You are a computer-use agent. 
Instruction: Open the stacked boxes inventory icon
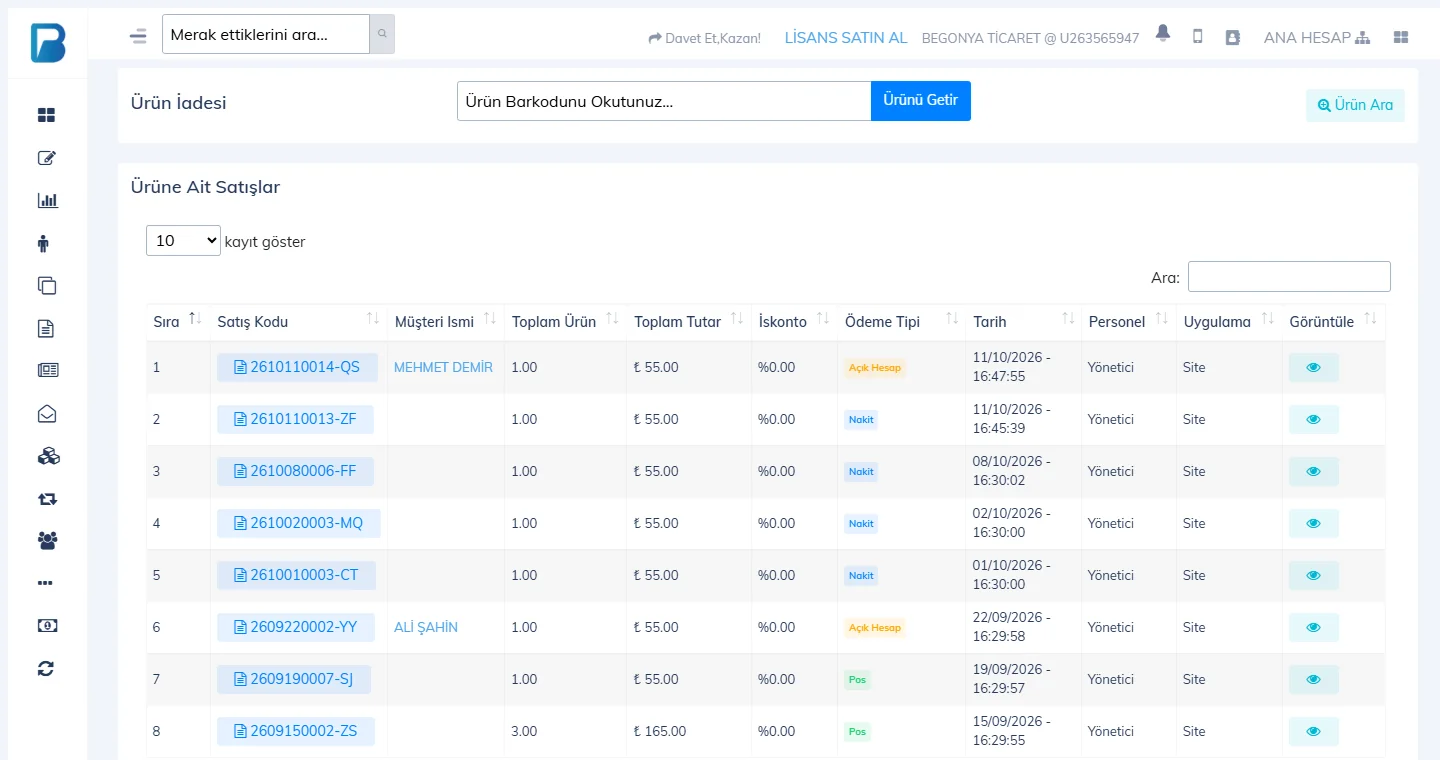pyautogui.click(x=48, y=456)
